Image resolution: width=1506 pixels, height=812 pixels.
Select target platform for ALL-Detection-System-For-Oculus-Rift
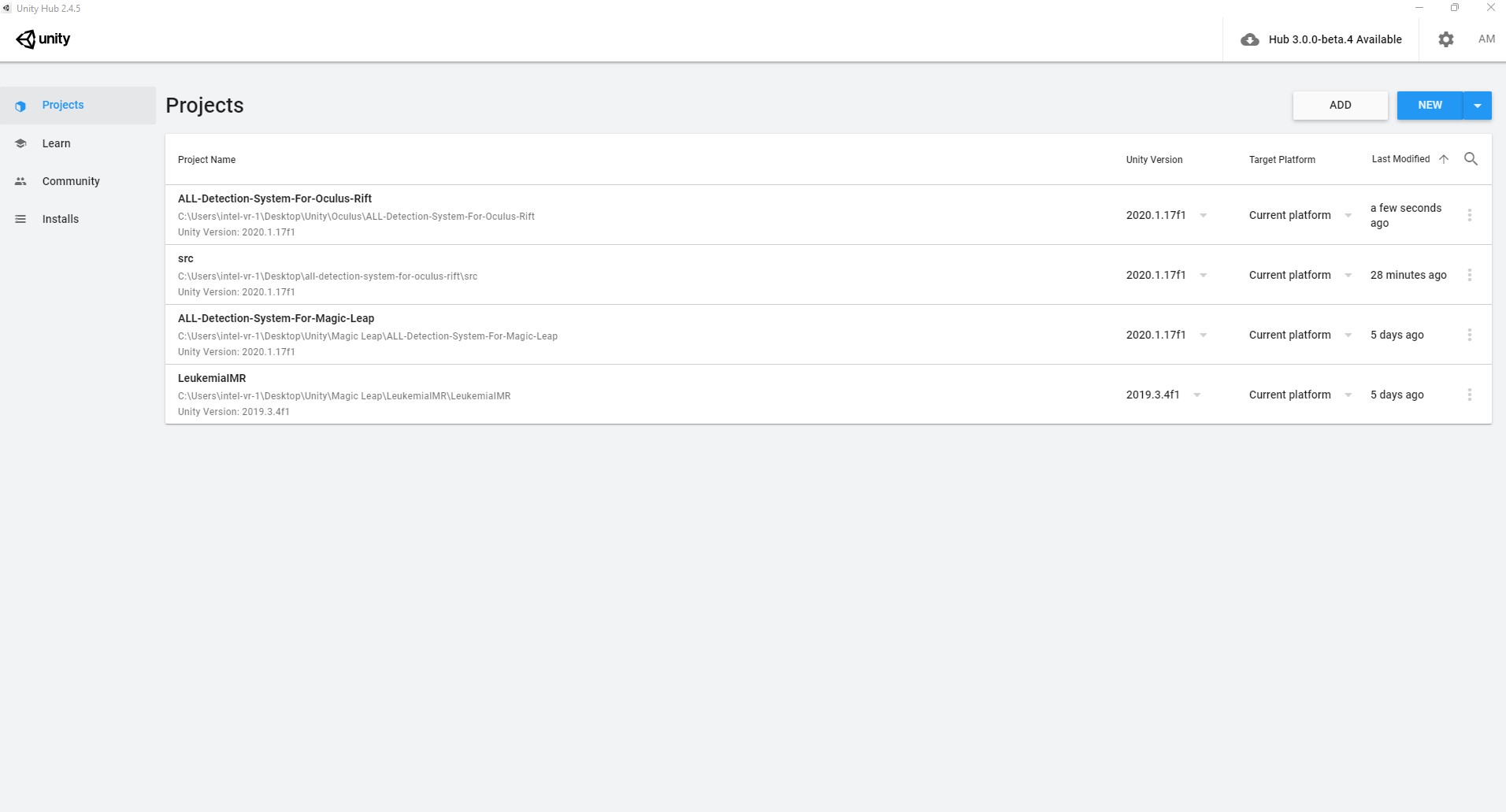click(x=1300, y=215)
